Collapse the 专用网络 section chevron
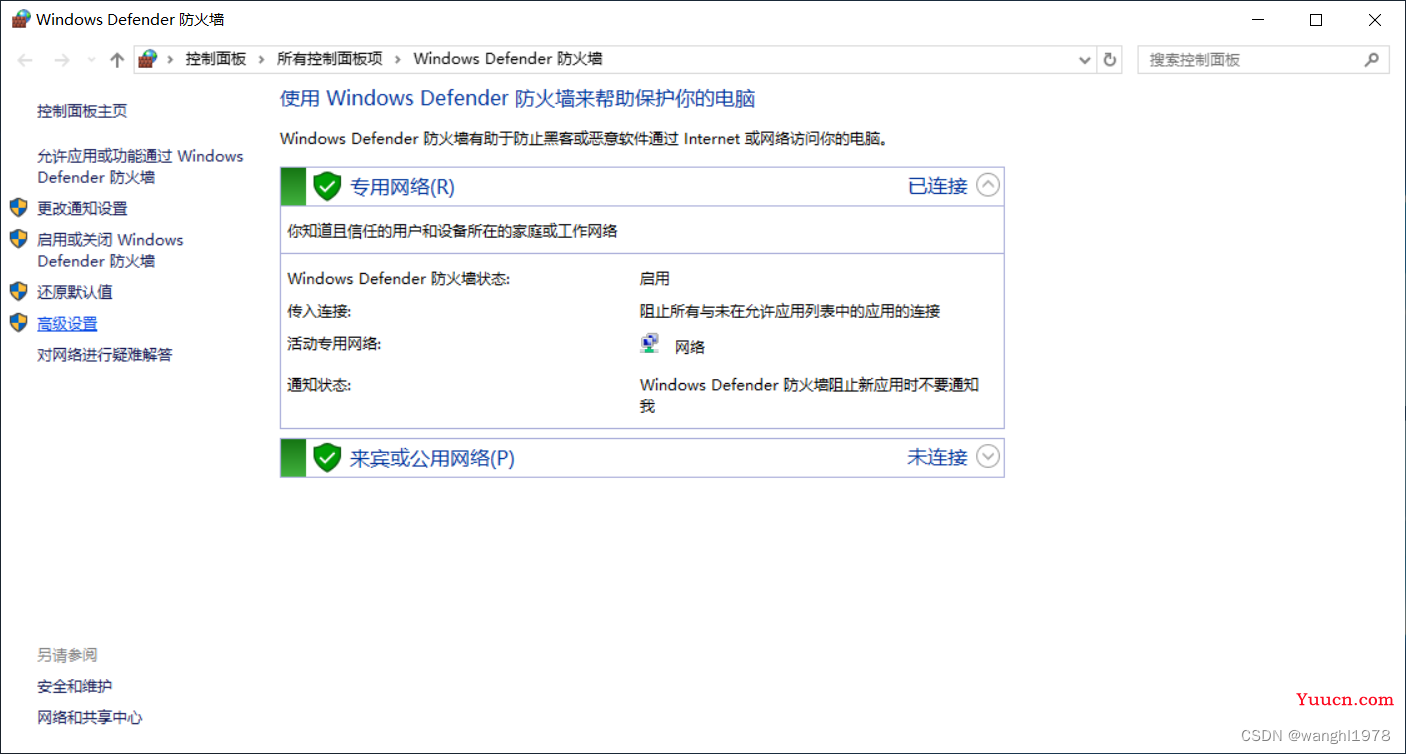Viewport: 1406px width, 754px height. (988, 185)
